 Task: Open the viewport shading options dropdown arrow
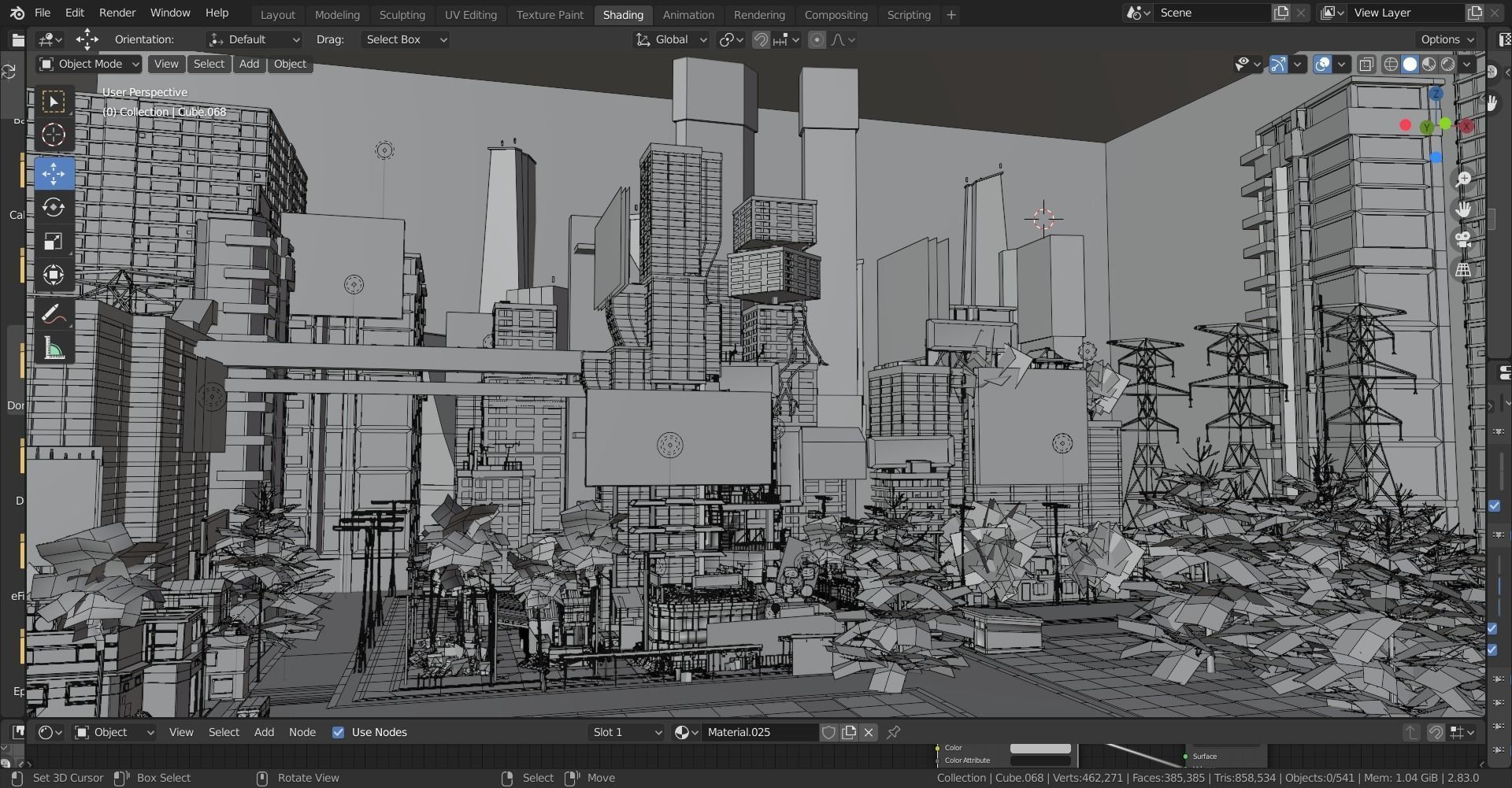[1466, 65]
